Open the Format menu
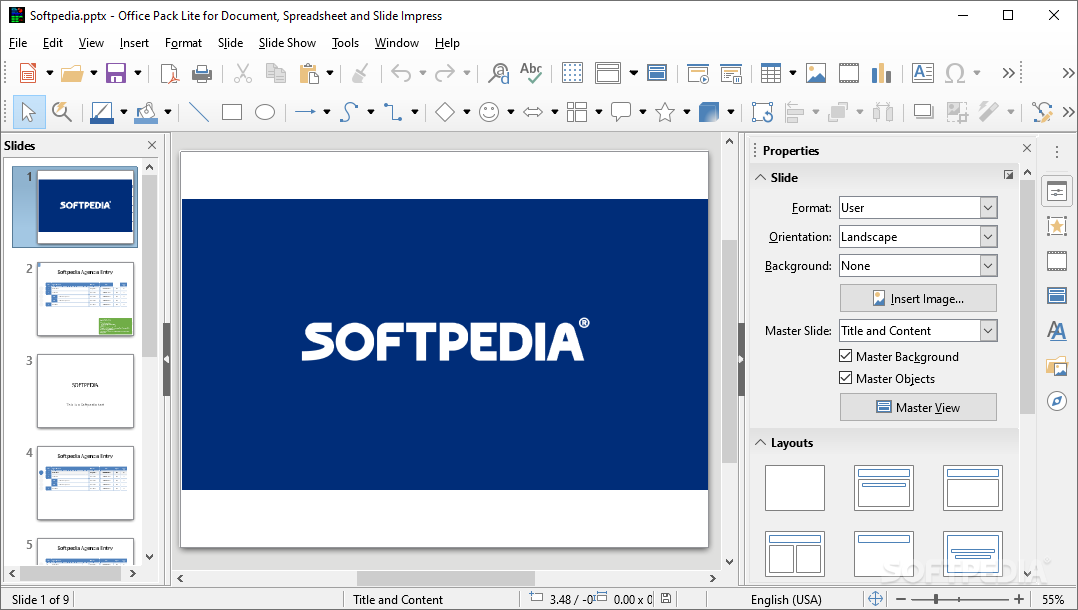 click(184, 43)
